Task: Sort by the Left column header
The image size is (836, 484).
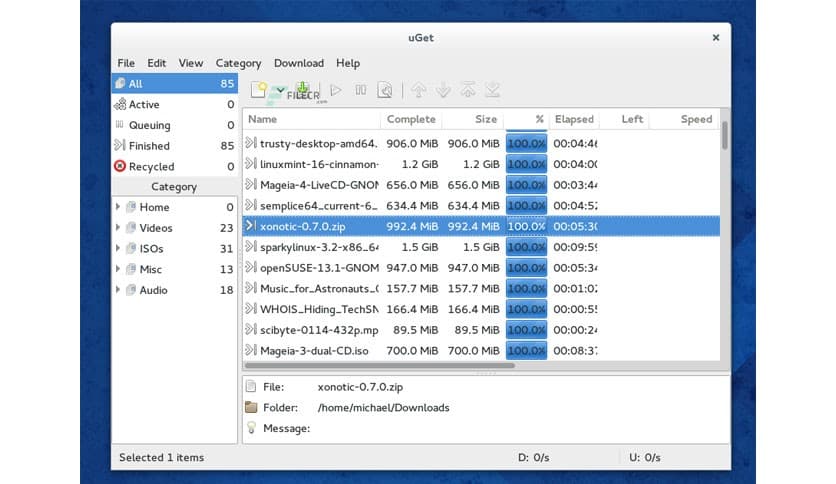Action: coord(624,119)
